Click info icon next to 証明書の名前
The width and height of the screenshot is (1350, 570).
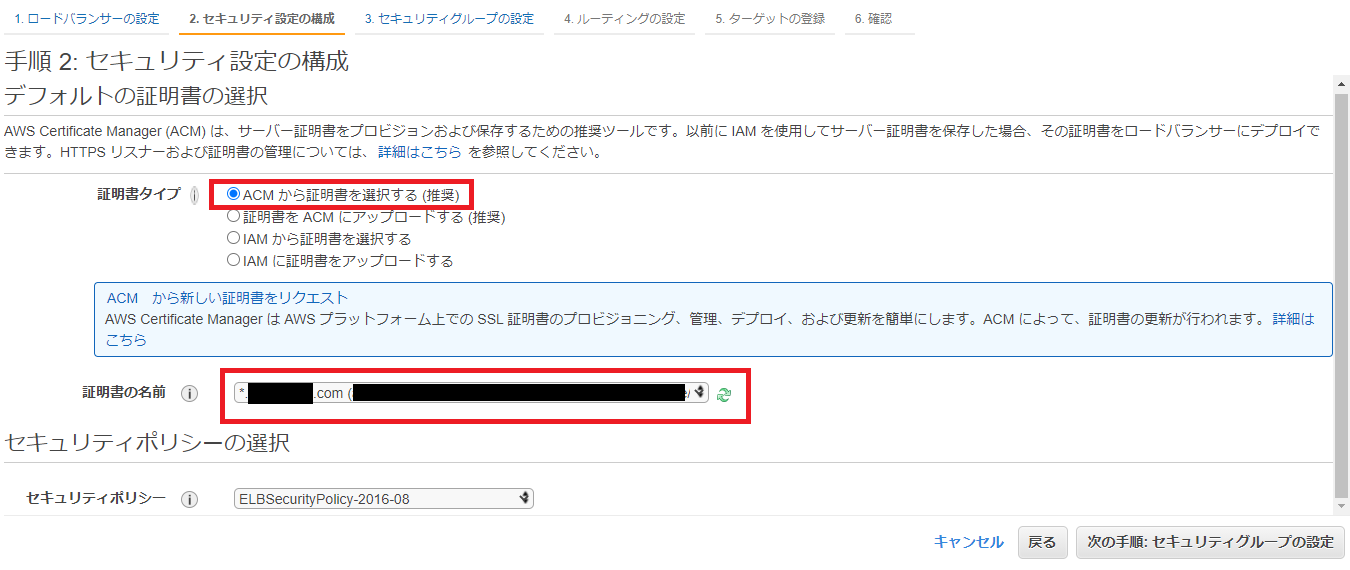[189, 393]
